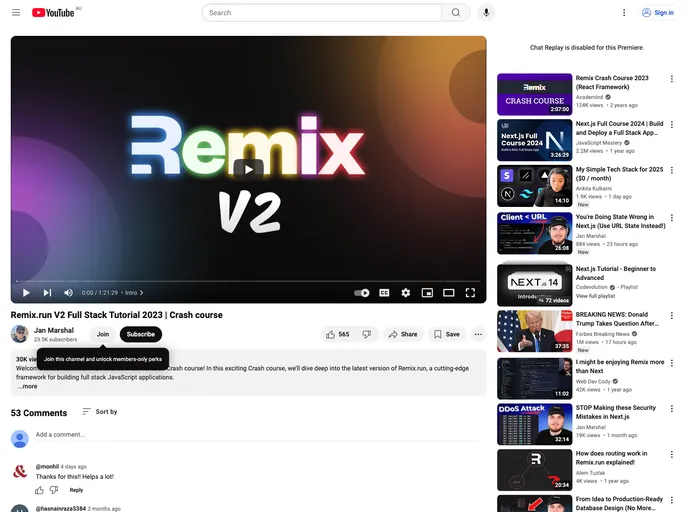
Task: Like the video with 565 likes
Action: (x=337, y=334)
